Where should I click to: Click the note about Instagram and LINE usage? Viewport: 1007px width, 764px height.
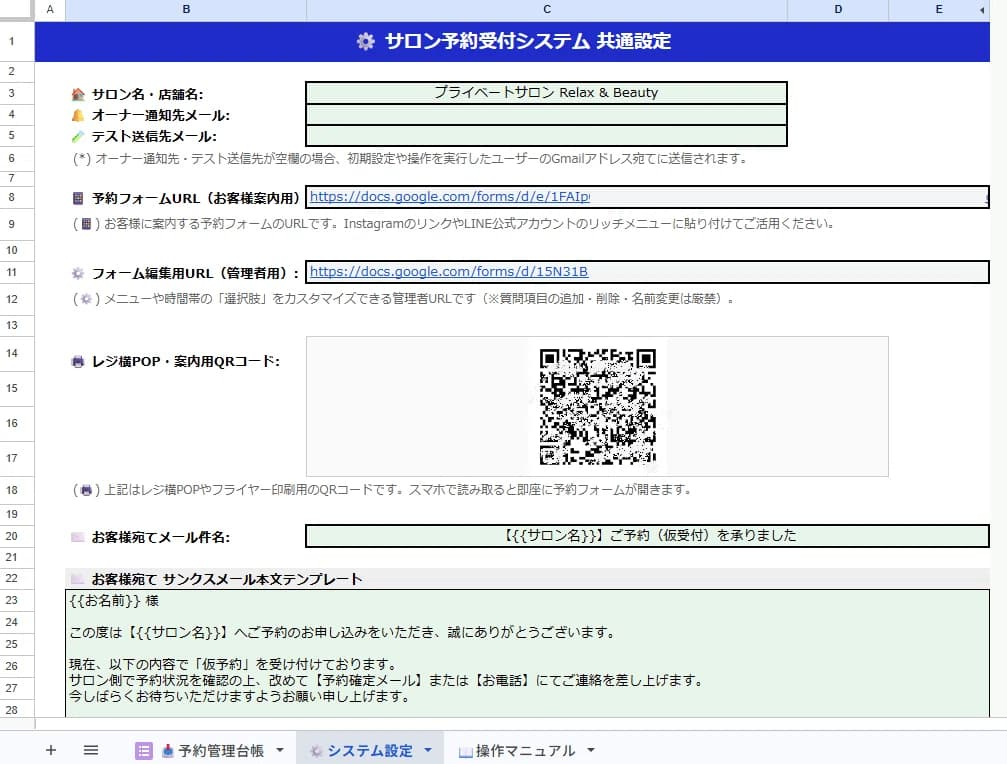coord(453,223)
